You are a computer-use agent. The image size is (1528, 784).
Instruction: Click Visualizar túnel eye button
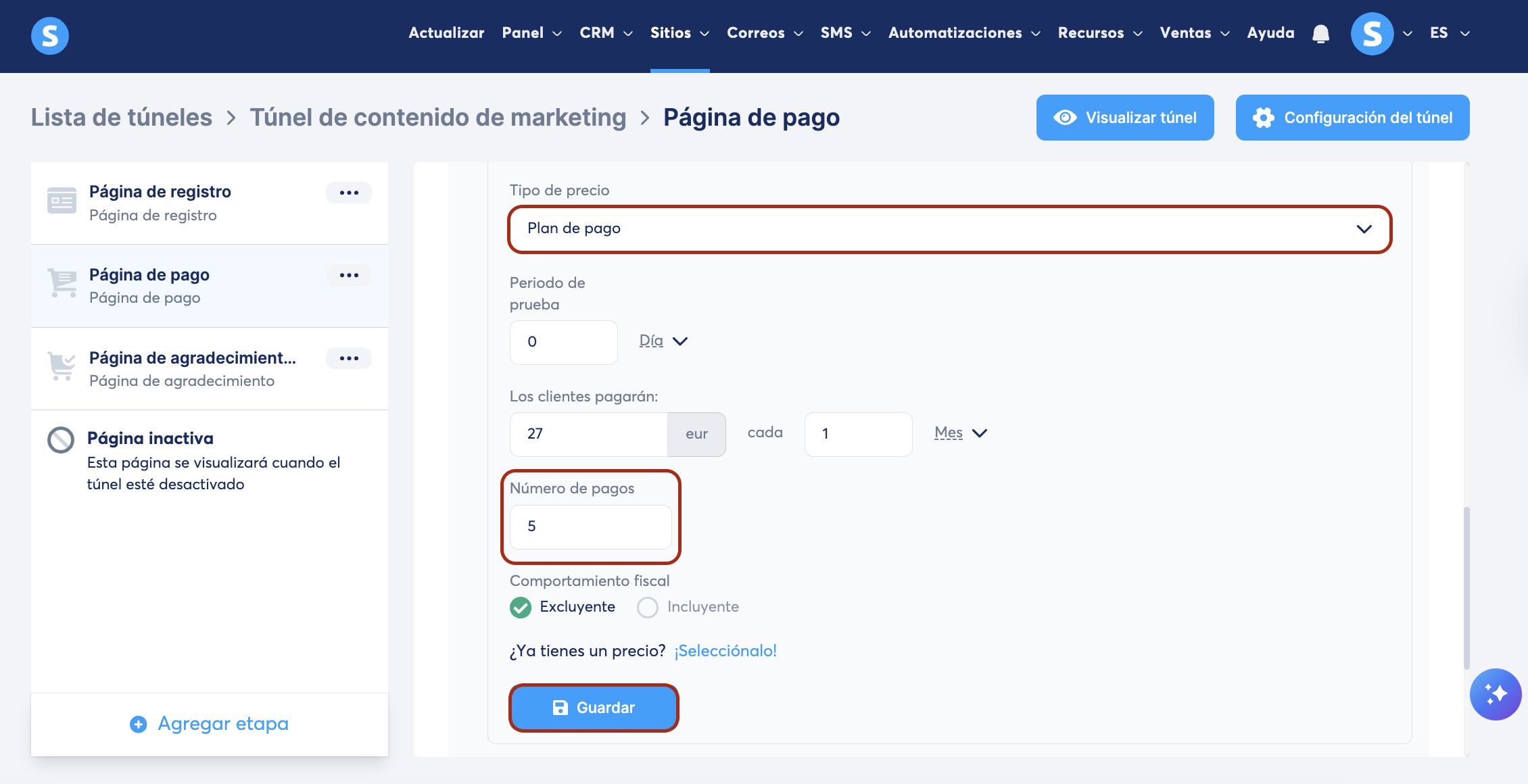1125,118
